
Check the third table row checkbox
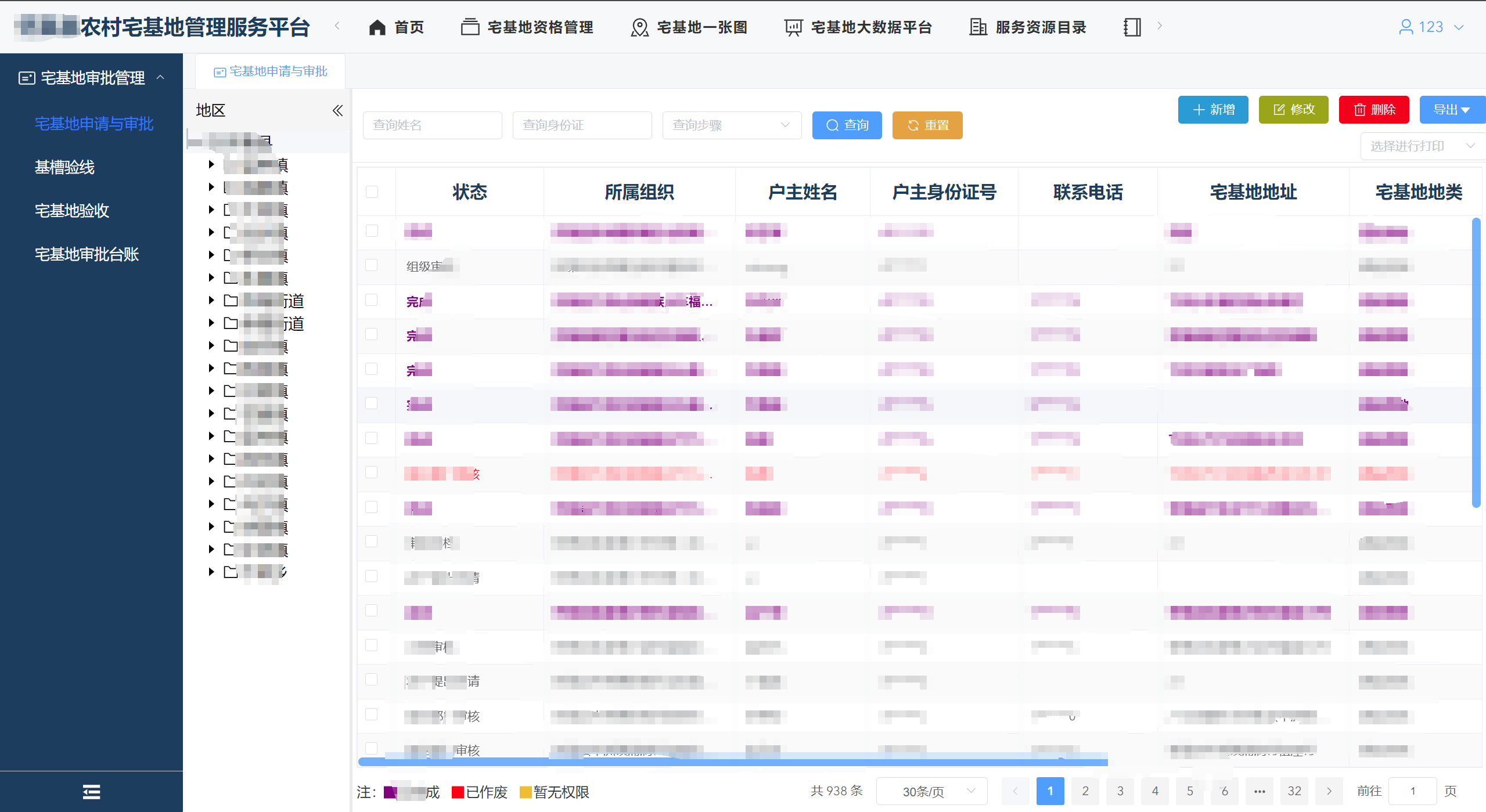pos(372,300)
